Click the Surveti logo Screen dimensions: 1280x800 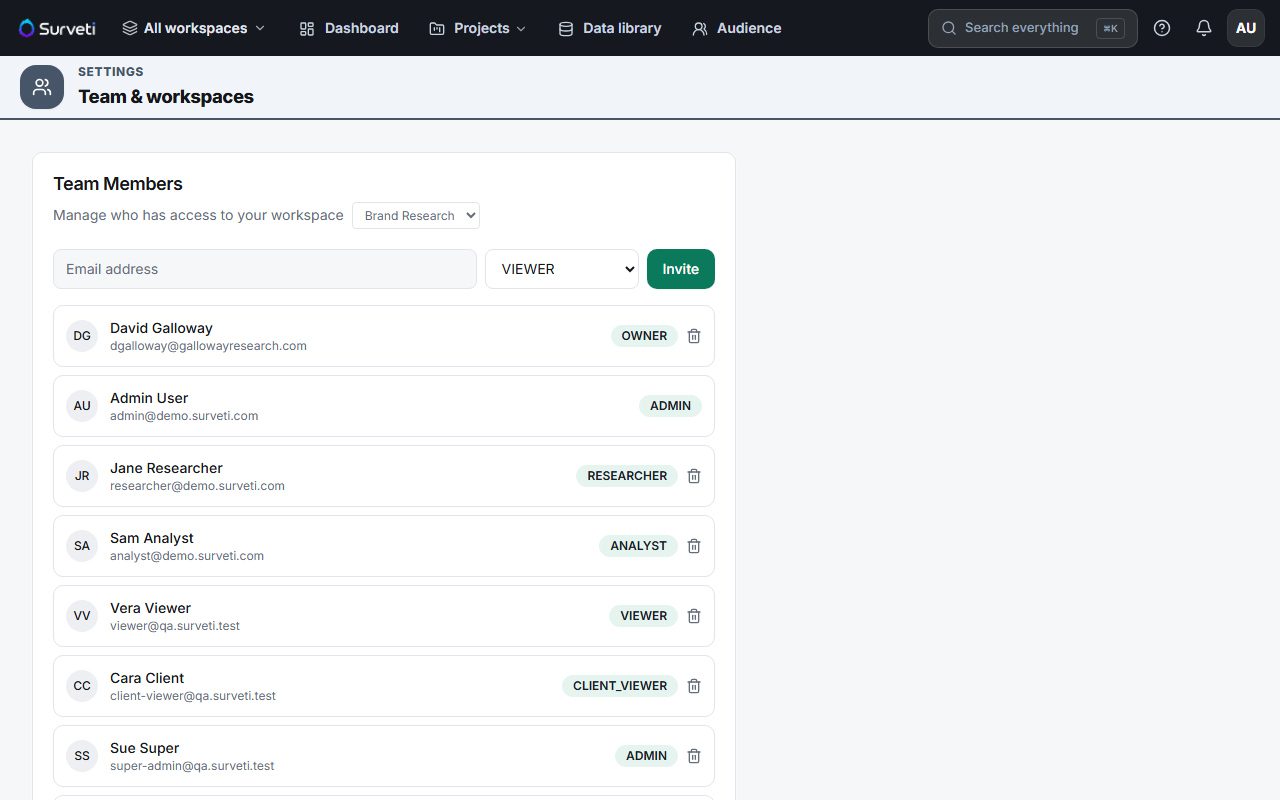57,28
